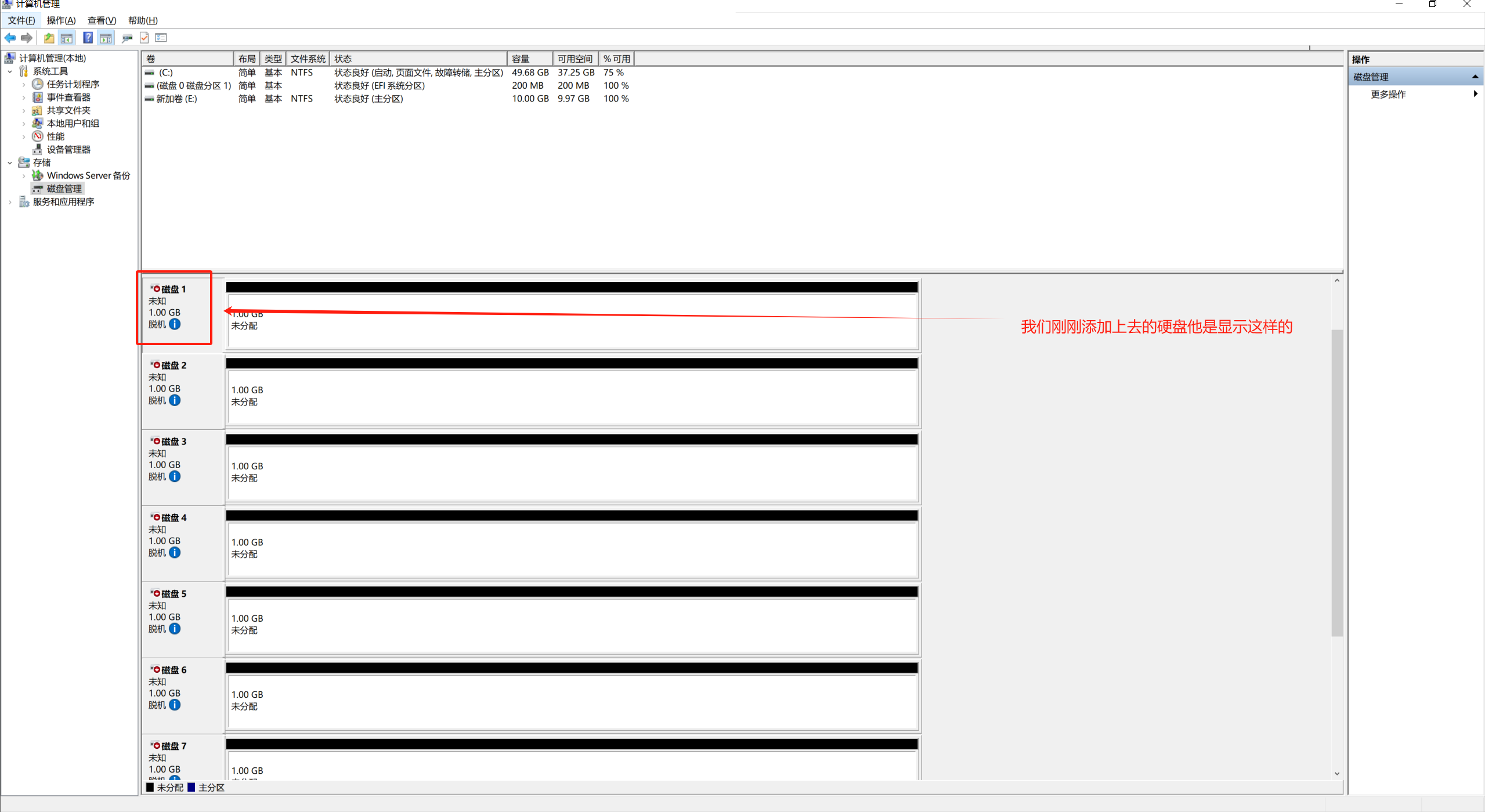Expand the 事件查看器 tree node
The image size is (1485, 812).
(x=24, y=97)
